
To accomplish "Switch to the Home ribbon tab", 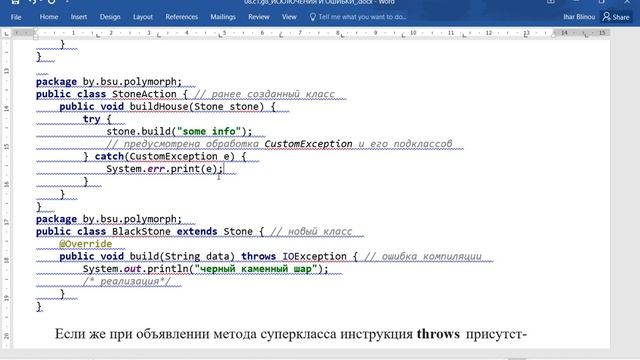I will [49, 17].
